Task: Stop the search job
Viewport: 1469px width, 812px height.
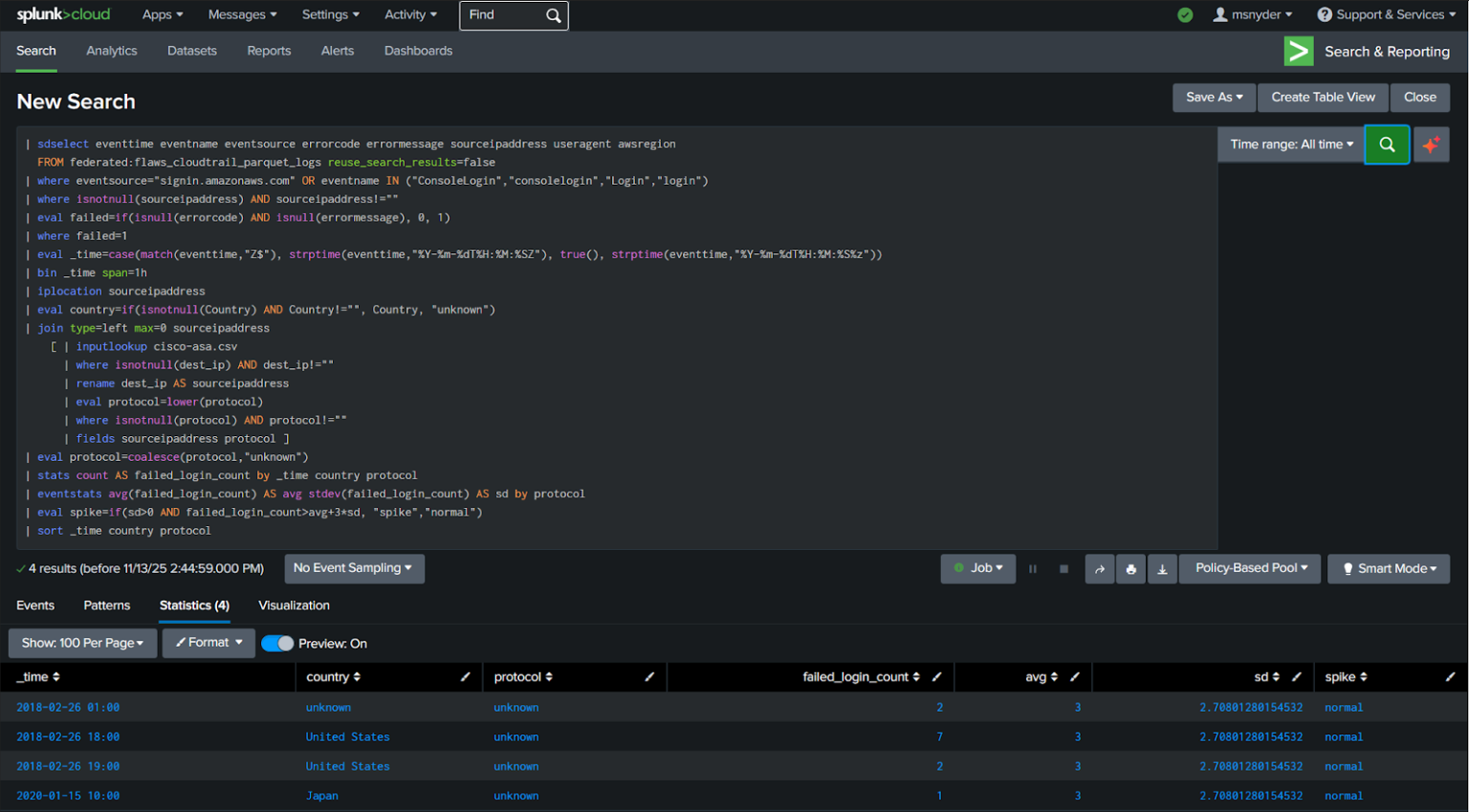Action: click(1063, 569)
